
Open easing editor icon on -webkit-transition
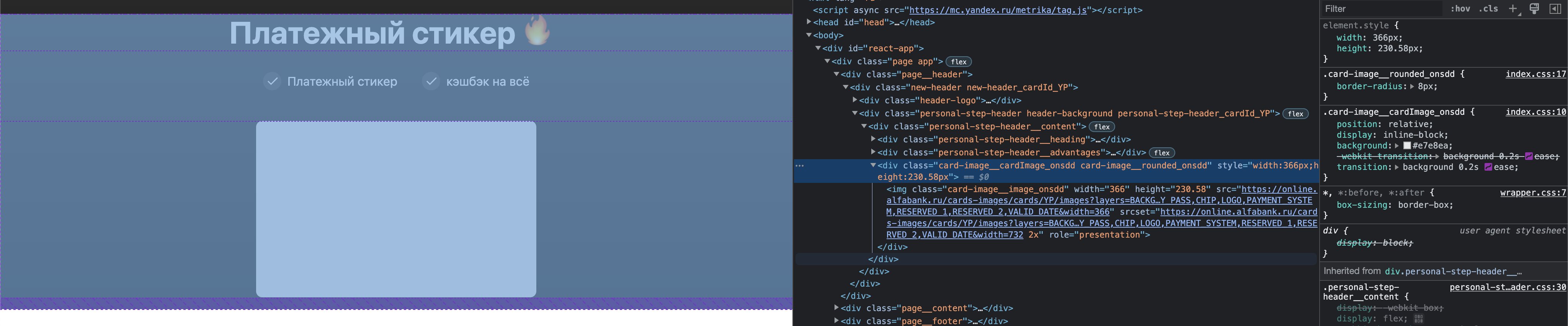point(1529,156)
